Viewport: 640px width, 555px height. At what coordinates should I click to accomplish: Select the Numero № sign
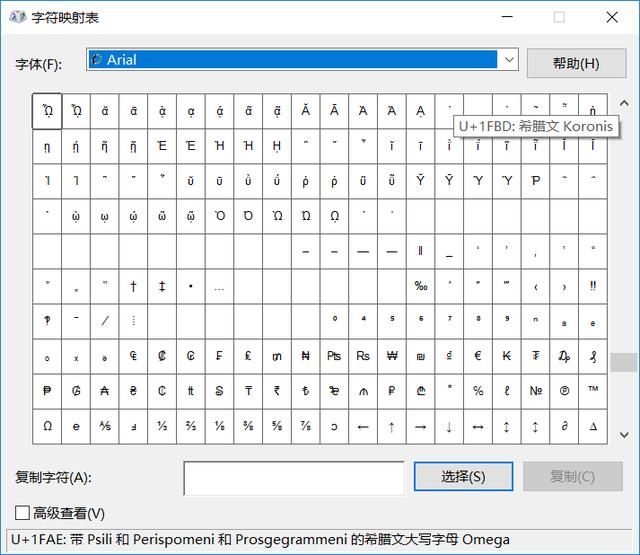[x=536, y=391]
